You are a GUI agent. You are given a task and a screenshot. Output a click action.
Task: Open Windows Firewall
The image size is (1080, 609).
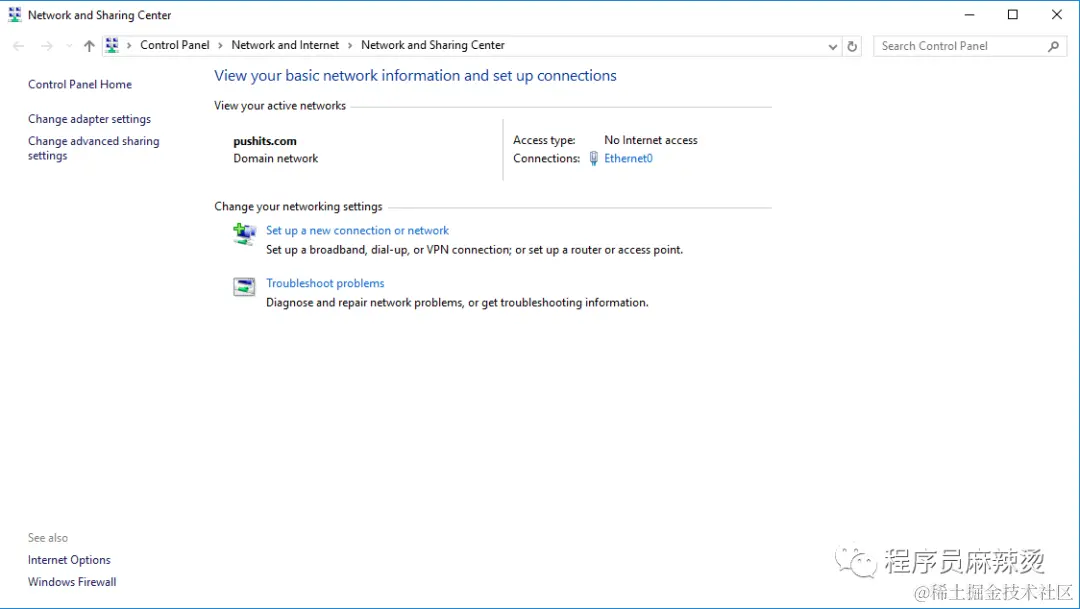[72, 582]
